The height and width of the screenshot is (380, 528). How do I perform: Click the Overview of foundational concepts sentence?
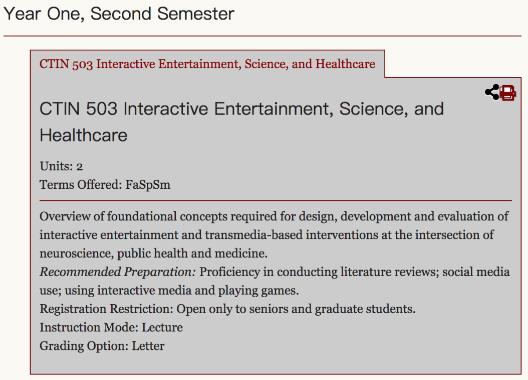point(274,235)
